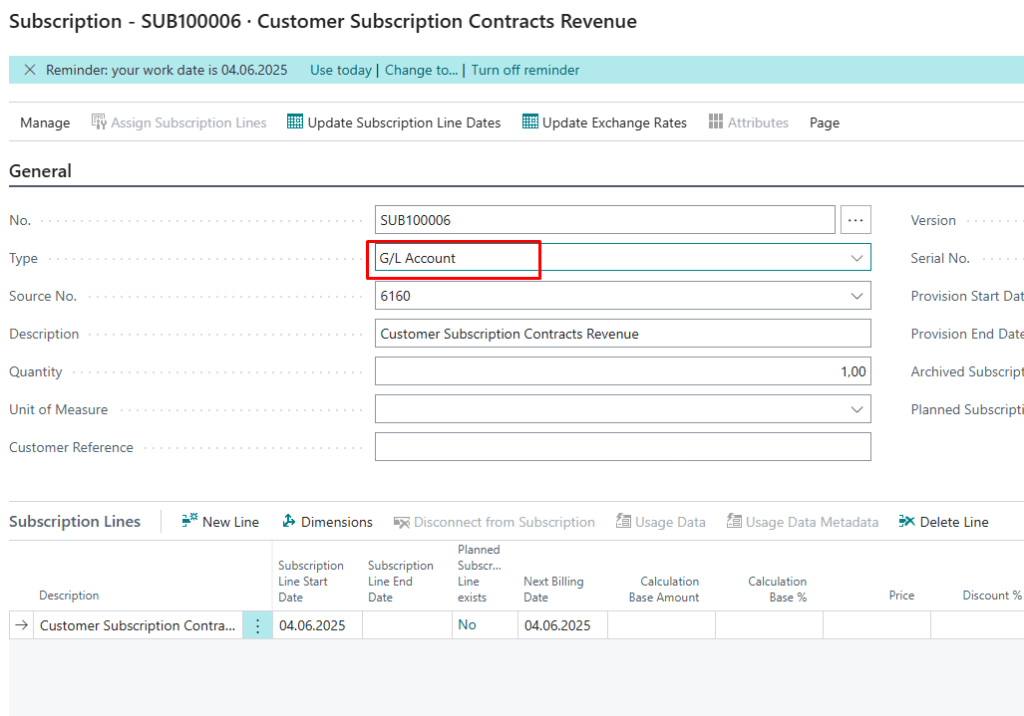
Task: Dismiss the work date reminder X icon
Action: [x=29, y=70]
